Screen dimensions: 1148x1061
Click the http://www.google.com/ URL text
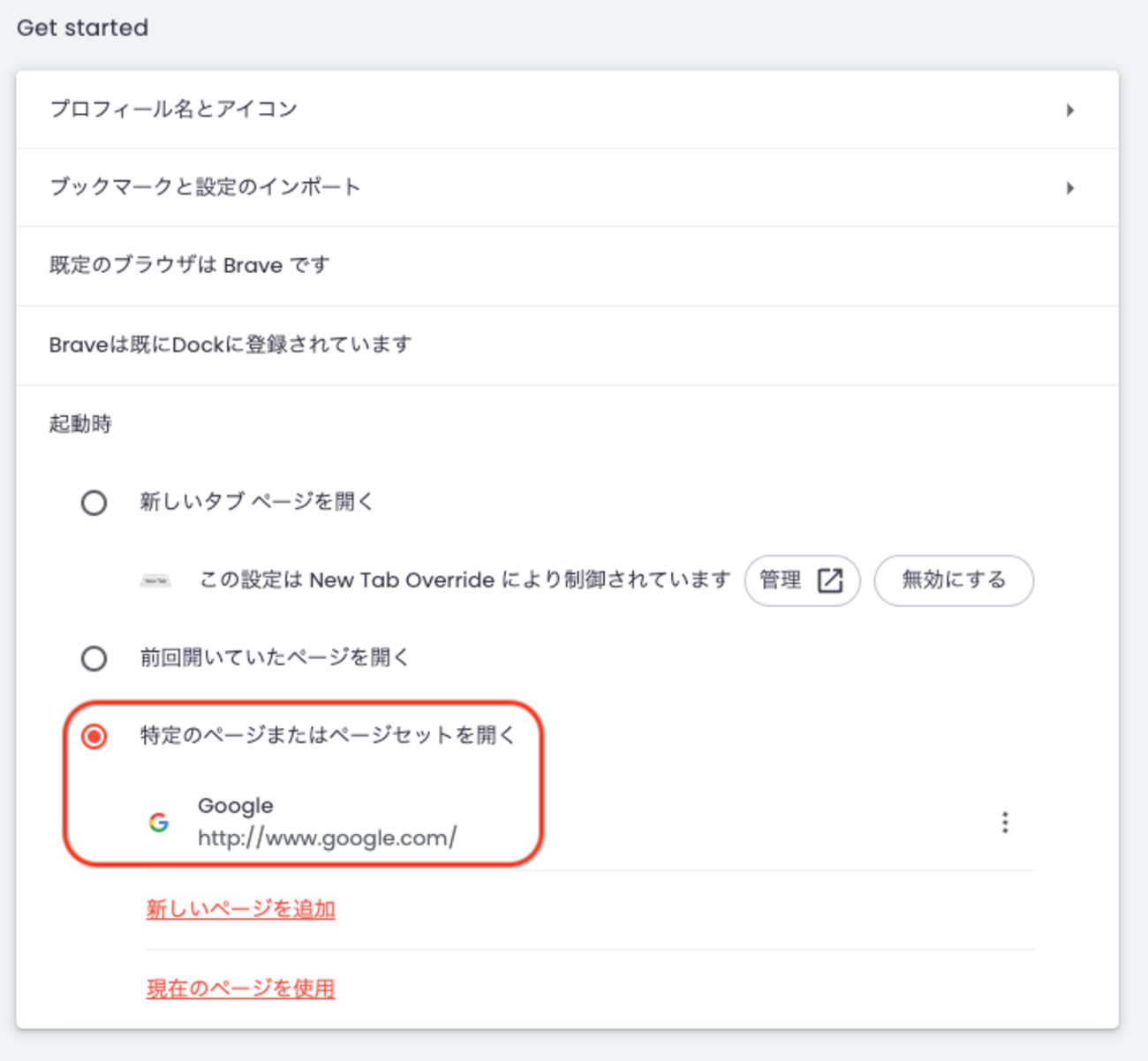326,838
